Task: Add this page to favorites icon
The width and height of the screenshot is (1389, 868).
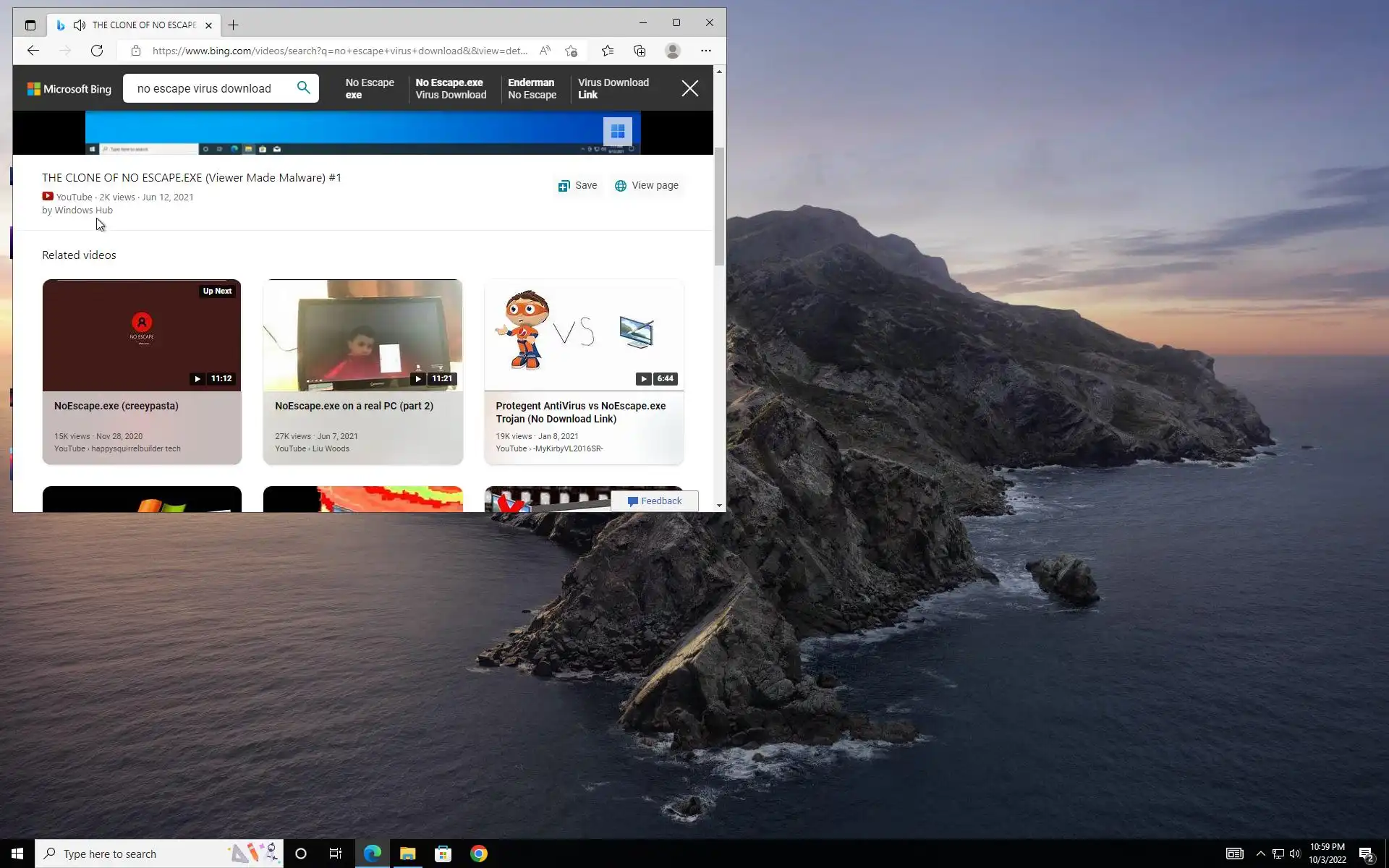Action: coord(572,51)
